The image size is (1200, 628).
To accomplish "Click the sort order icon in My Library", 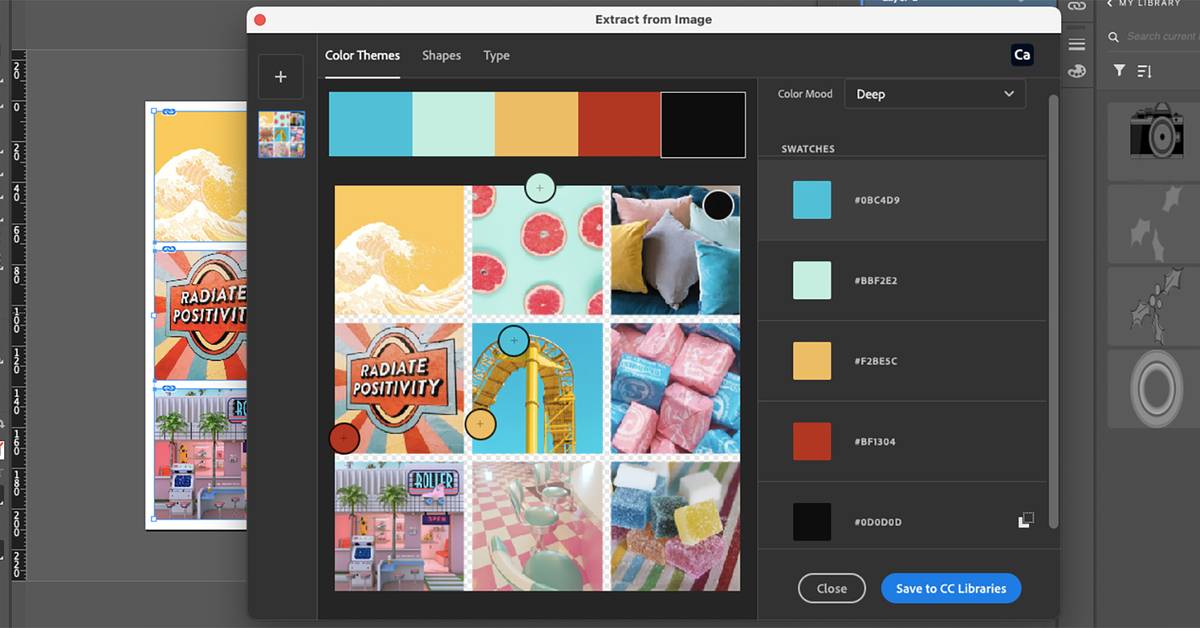I will click(1143, 71).
